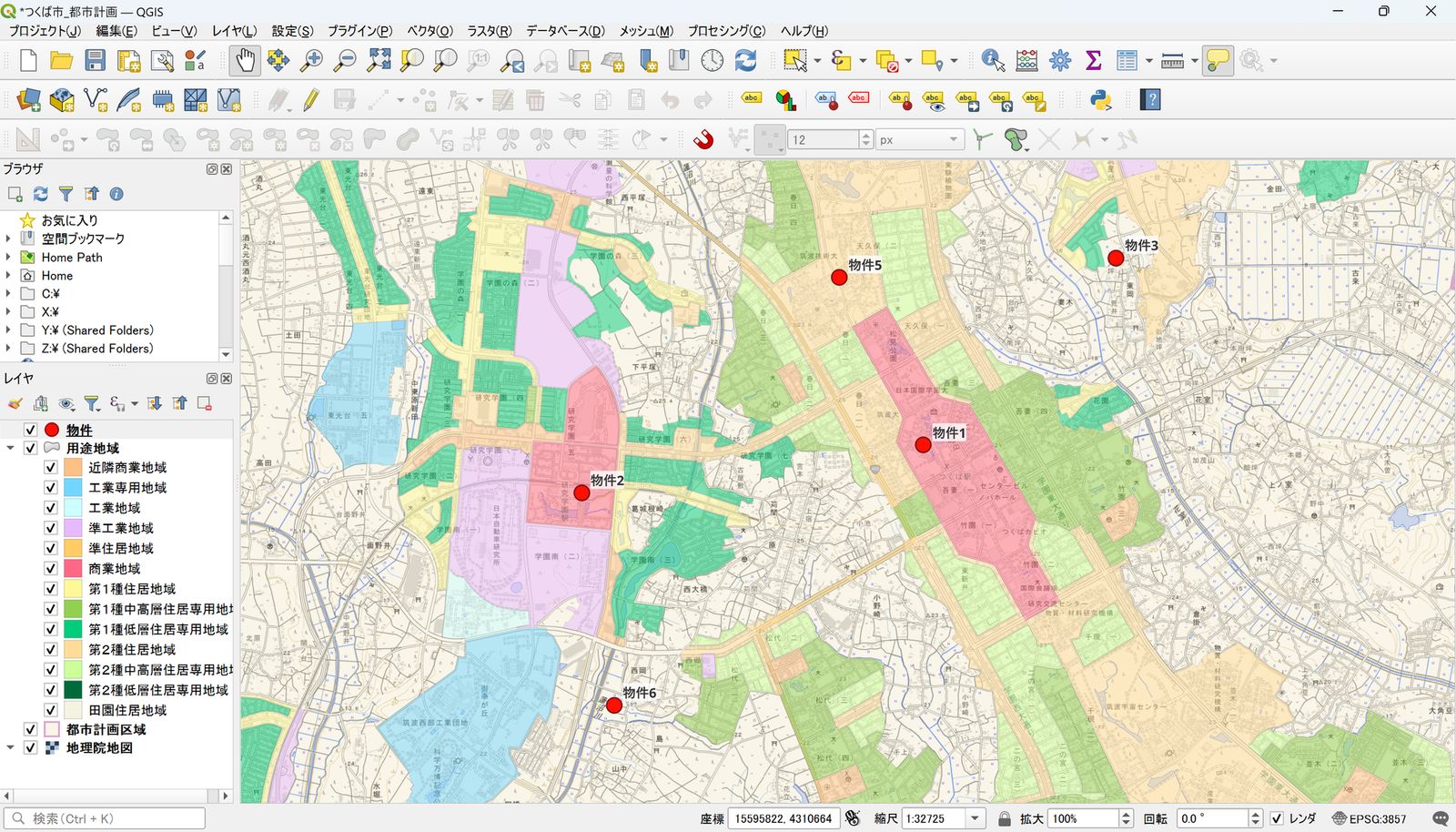Open the scale 1:32725 dropdown
This screenshot has height=832, width=1456.
click(x=976, y=818)
